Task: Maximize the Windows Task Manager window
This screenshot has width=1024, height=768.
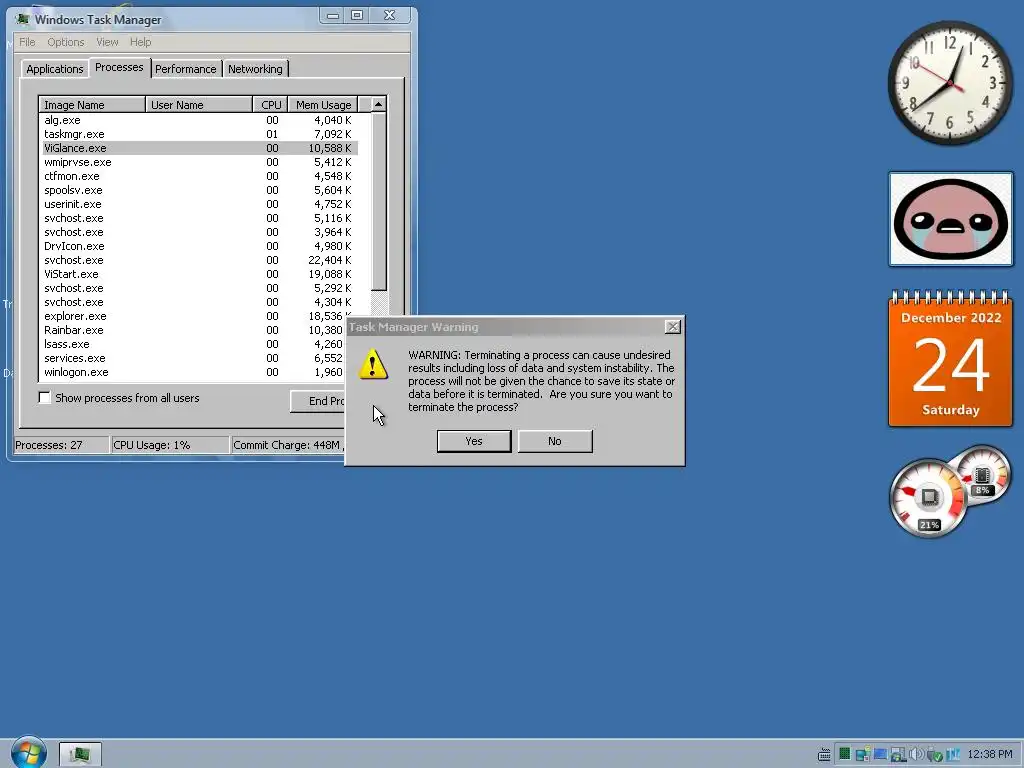Action: [x=357, y=15]
